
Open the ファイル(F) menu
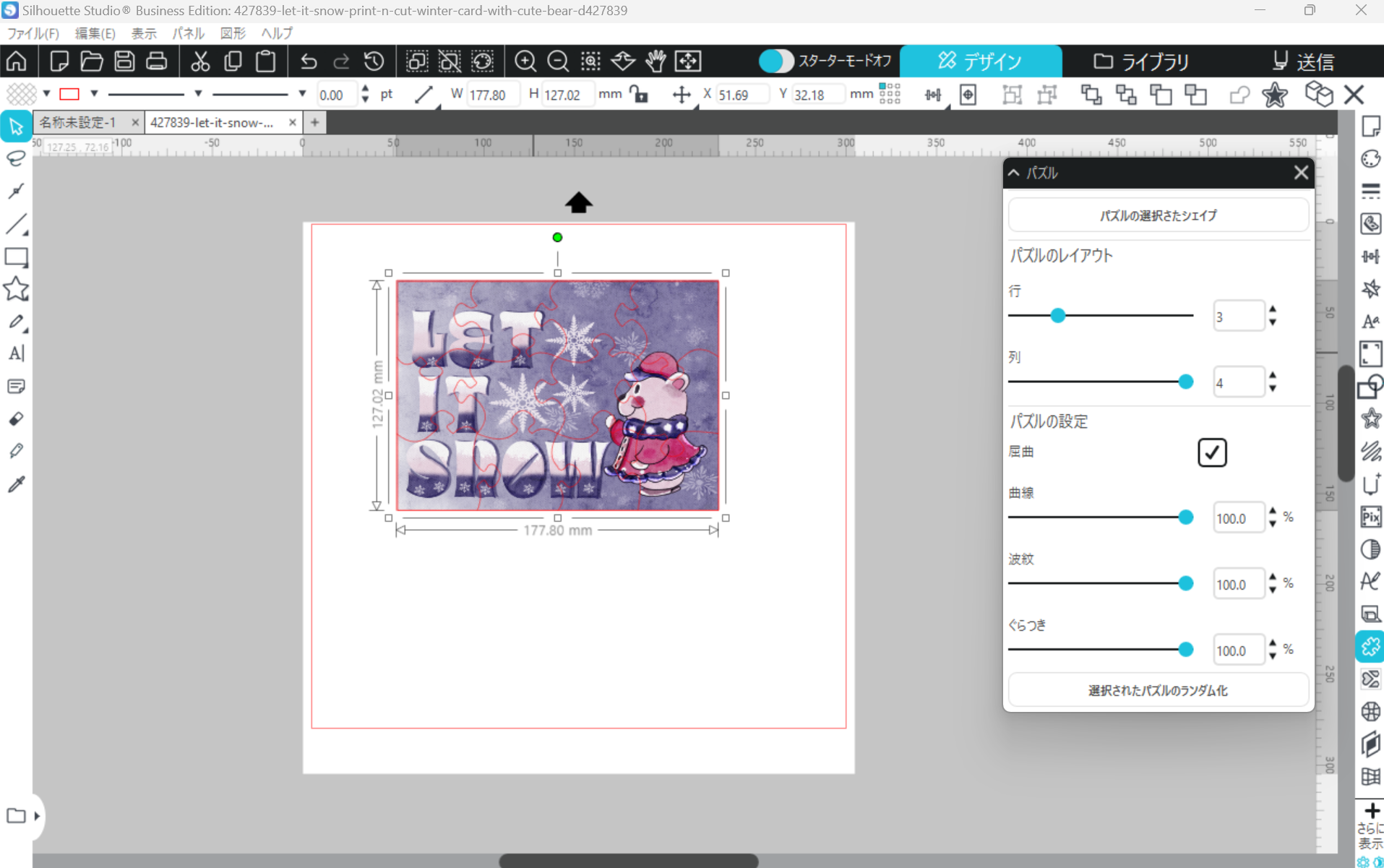coord(33,33)
